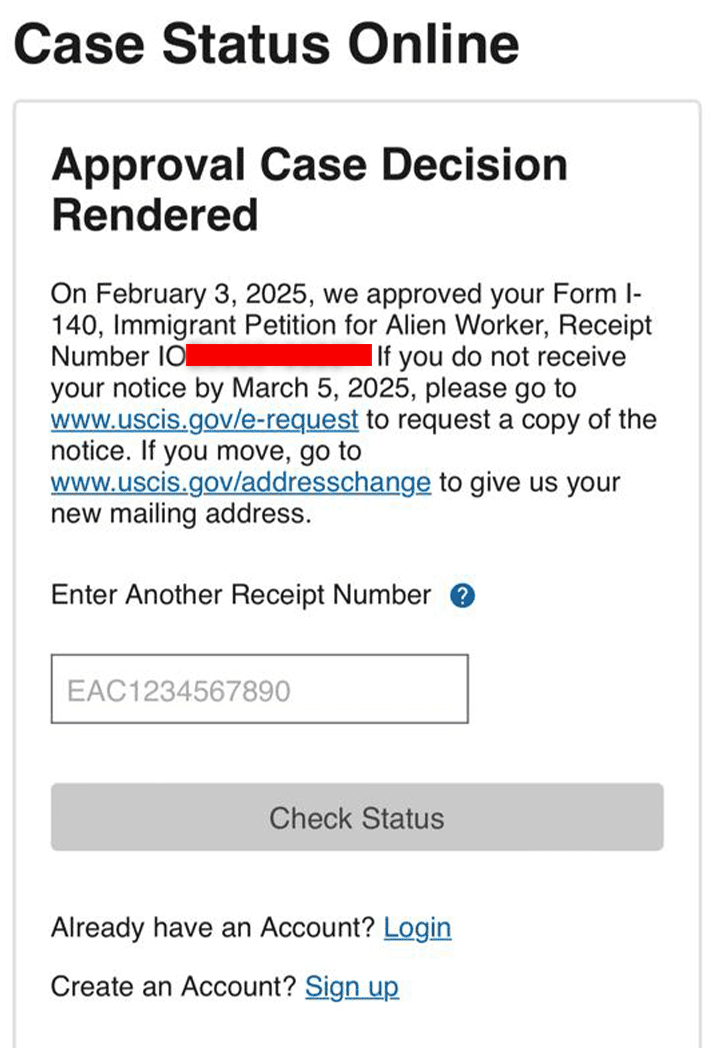The height and width of the screenshot is (1048, 720).
Task: Click the "Create an Account?" text
Action: click(174, 987)
